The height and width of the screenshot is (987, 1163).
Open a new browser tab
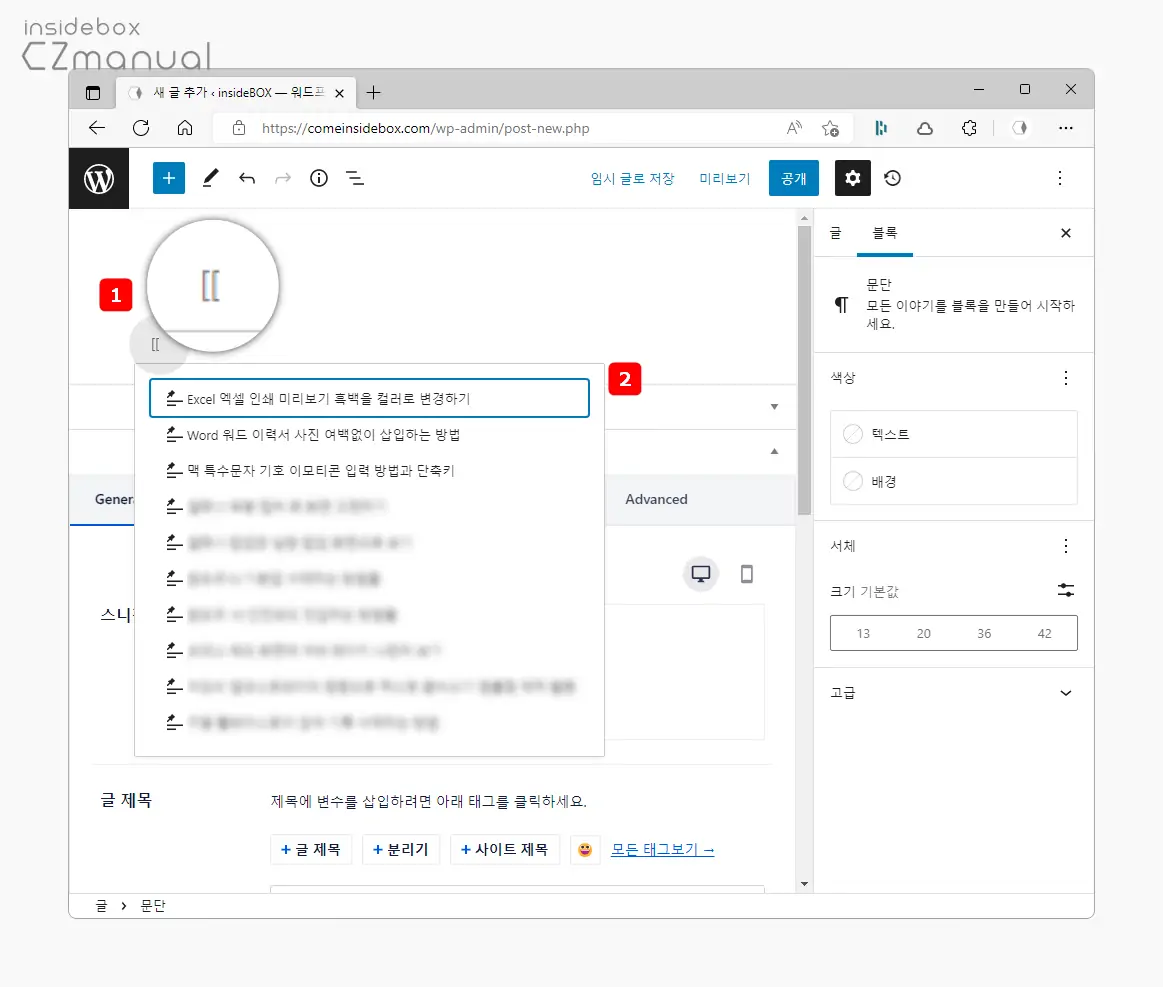point(374,93)
